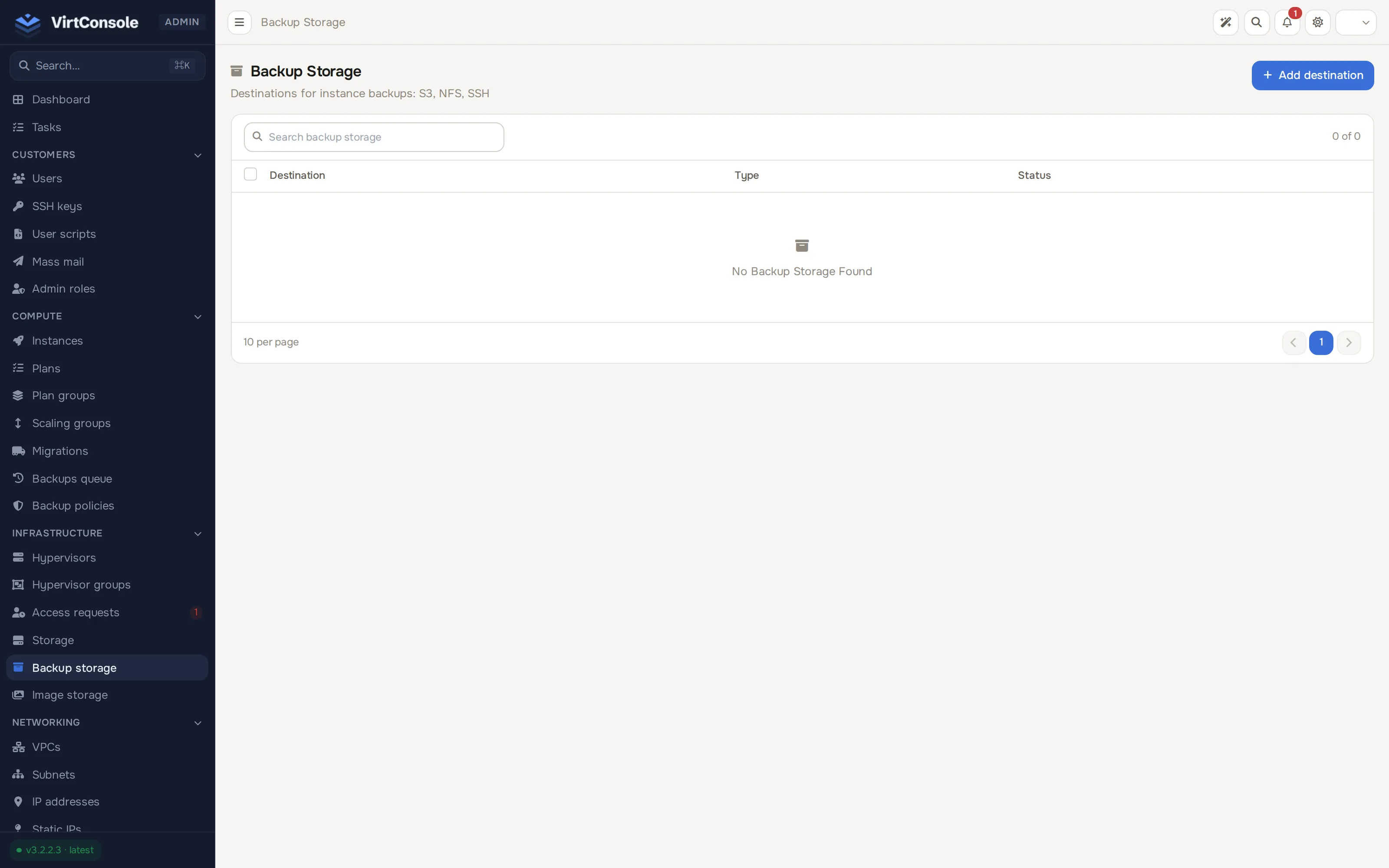This screenshot has width=1389, height=868.
Task: Open Hypervisors server icon in sidebar
Action: (x=18, y=557)
